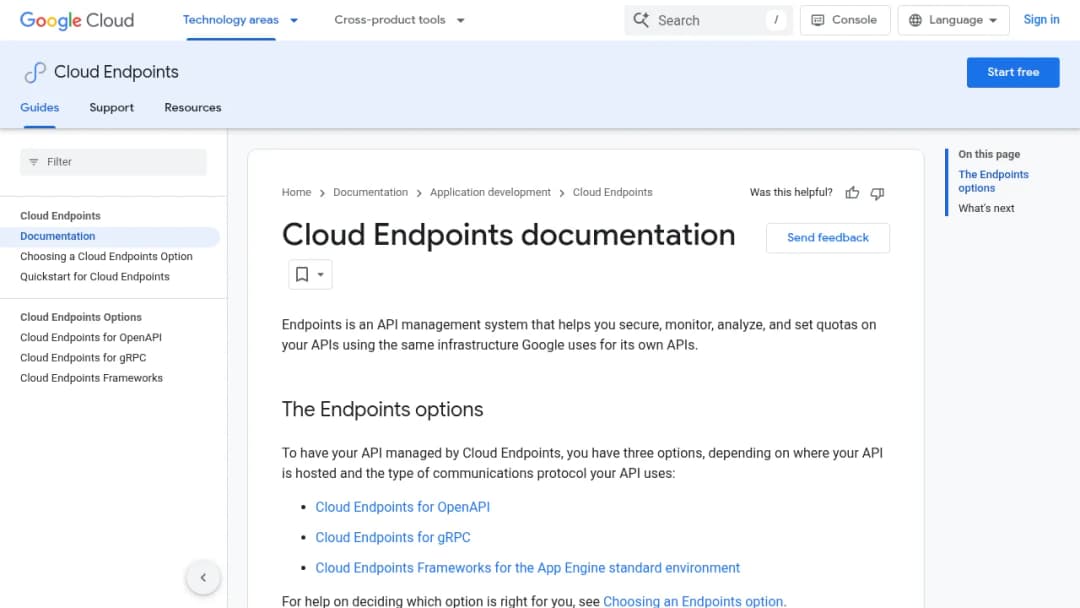Viewport: 1080px width, 608px height.
Task: Follow the Frameworks for App Engine standard link
Action: pyautogui.click(x=528, y=567)
